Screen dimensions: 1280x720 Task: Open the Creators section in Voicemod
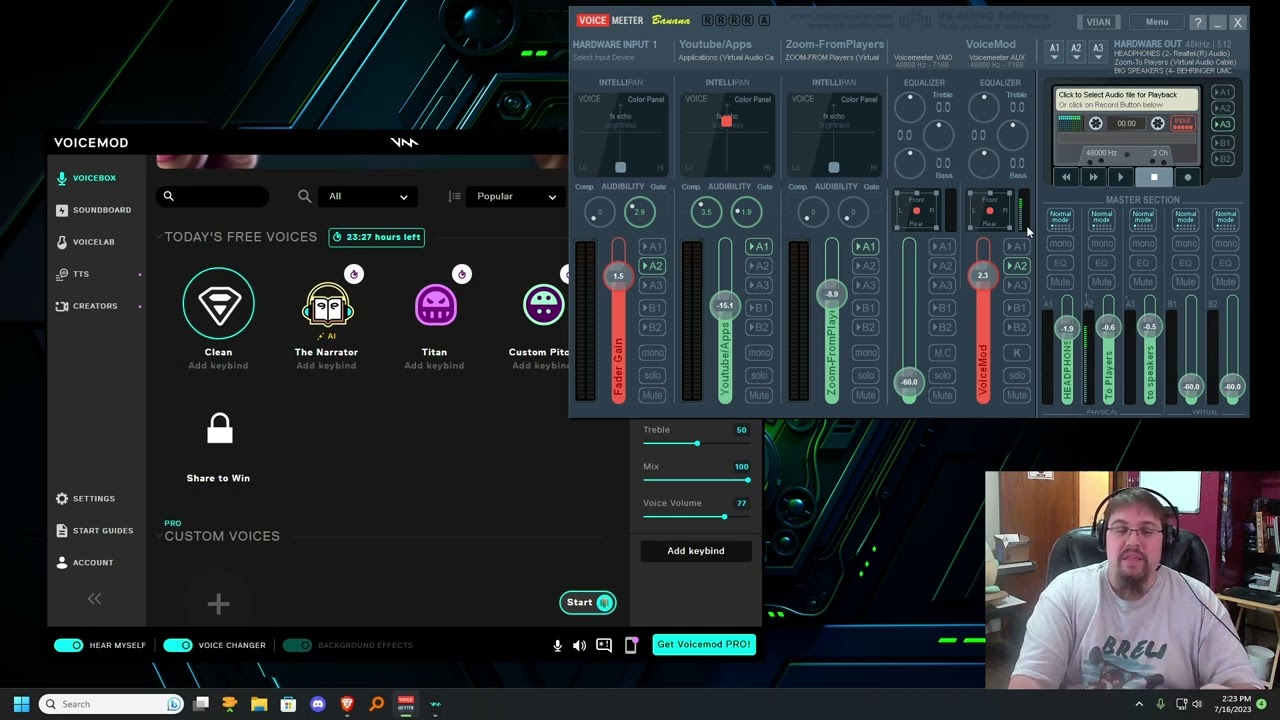click(x=87, y=306)
